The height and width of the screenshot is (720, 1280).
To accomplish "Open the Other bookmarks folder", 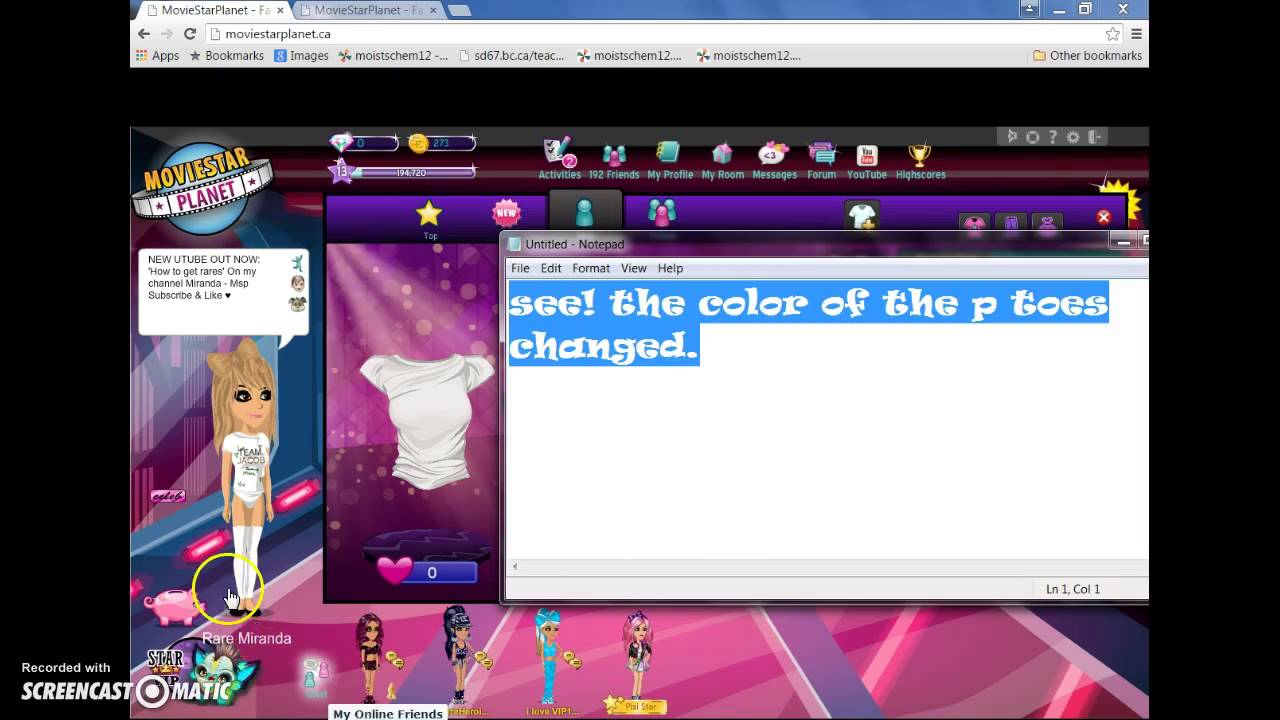I will tap(1087, 56).
